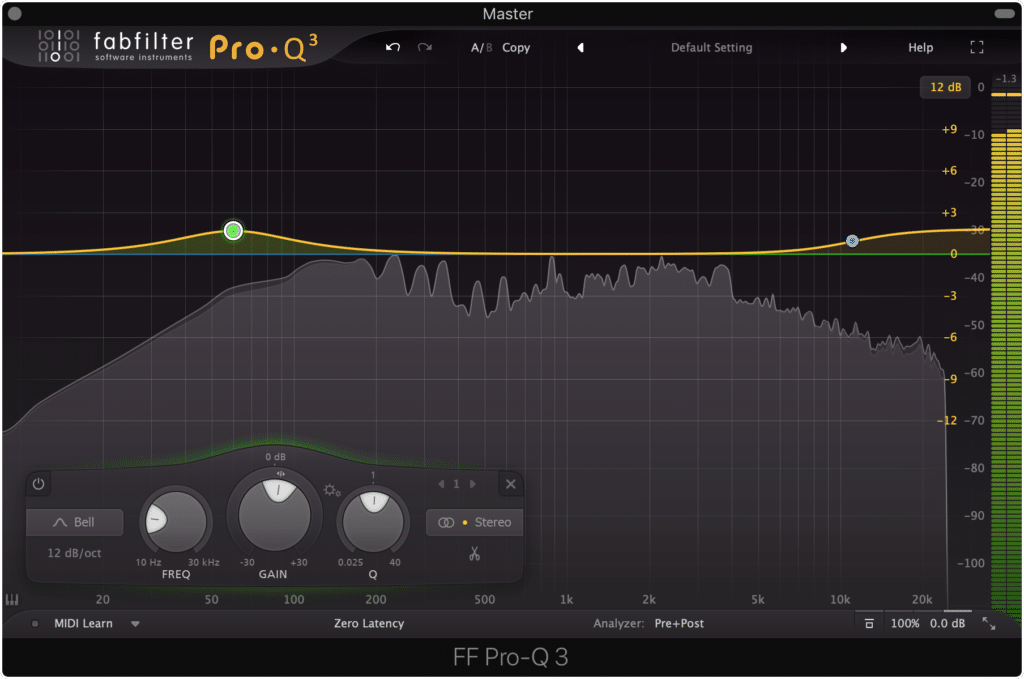Click the FREQ knob

point(175,521)
